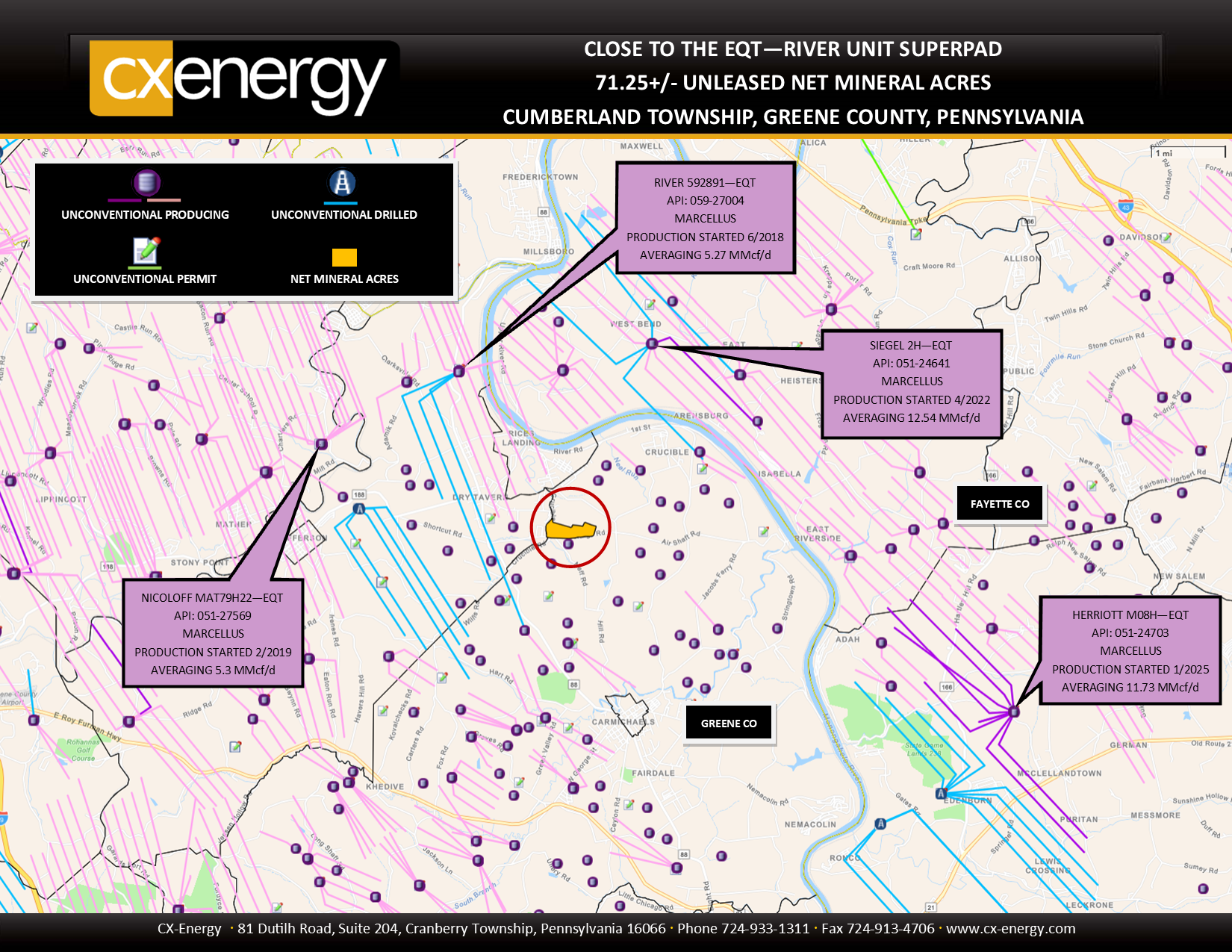
Task: Click the FREDERICKTOWN town label
Action: [540, 177]
